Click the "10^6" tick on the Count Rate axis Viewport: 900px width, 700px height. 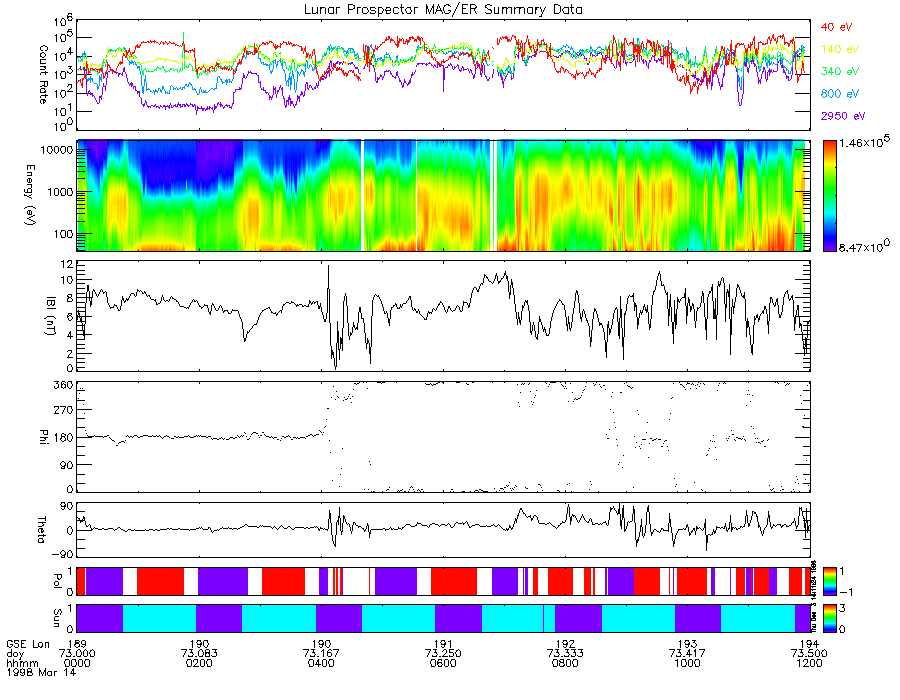pyautogui.click(x=64, y=22)
